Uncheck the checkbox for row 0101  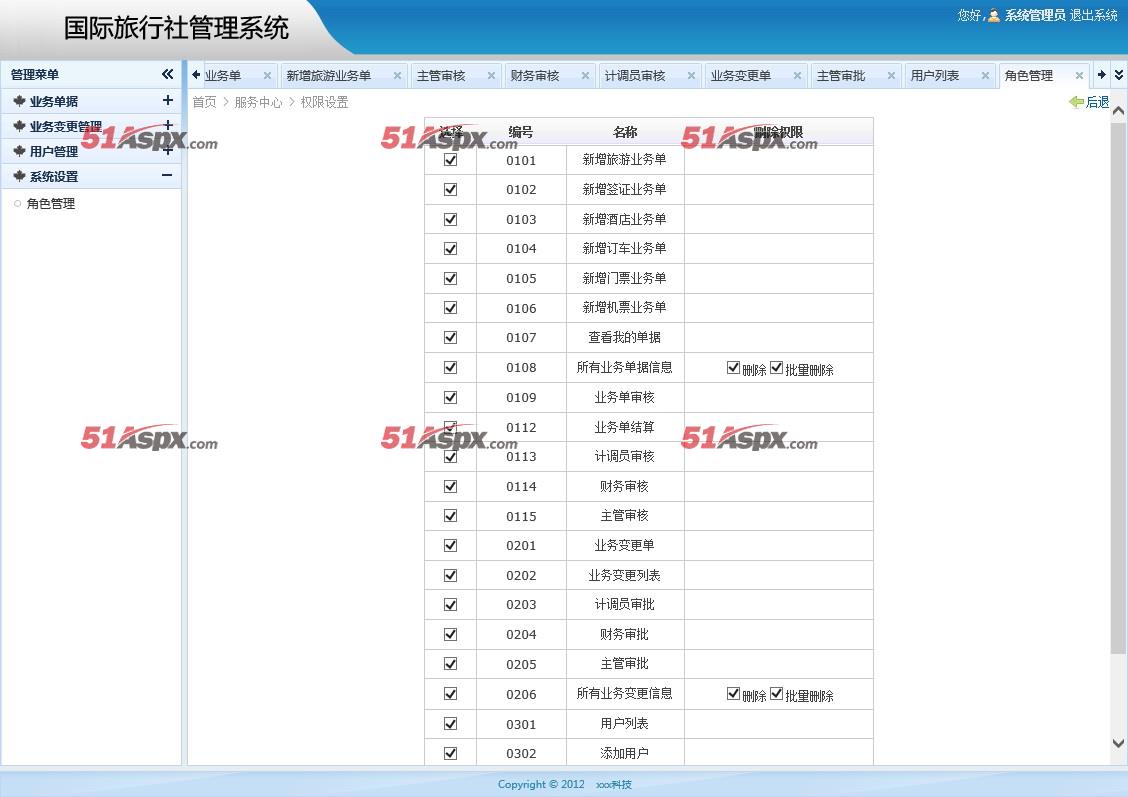click(450, 160)
